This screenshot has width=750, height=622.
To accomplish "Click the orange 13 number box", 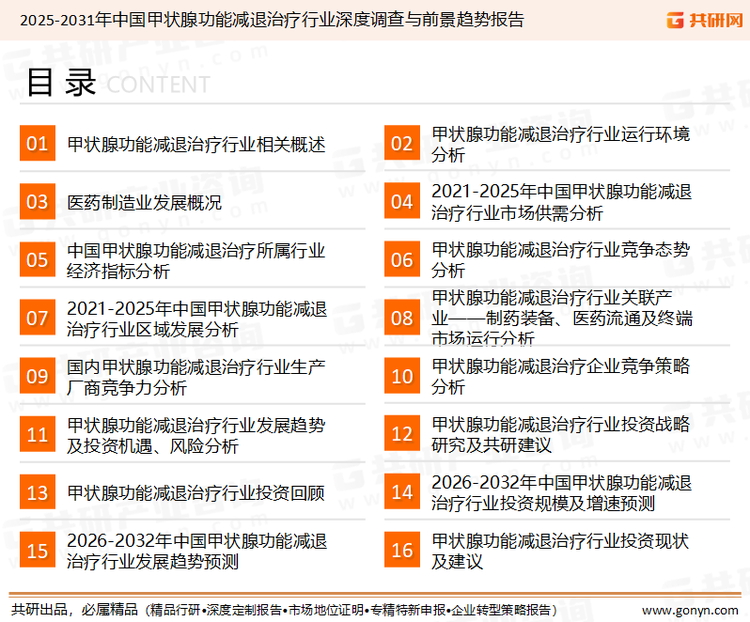I will coord(37,492).
